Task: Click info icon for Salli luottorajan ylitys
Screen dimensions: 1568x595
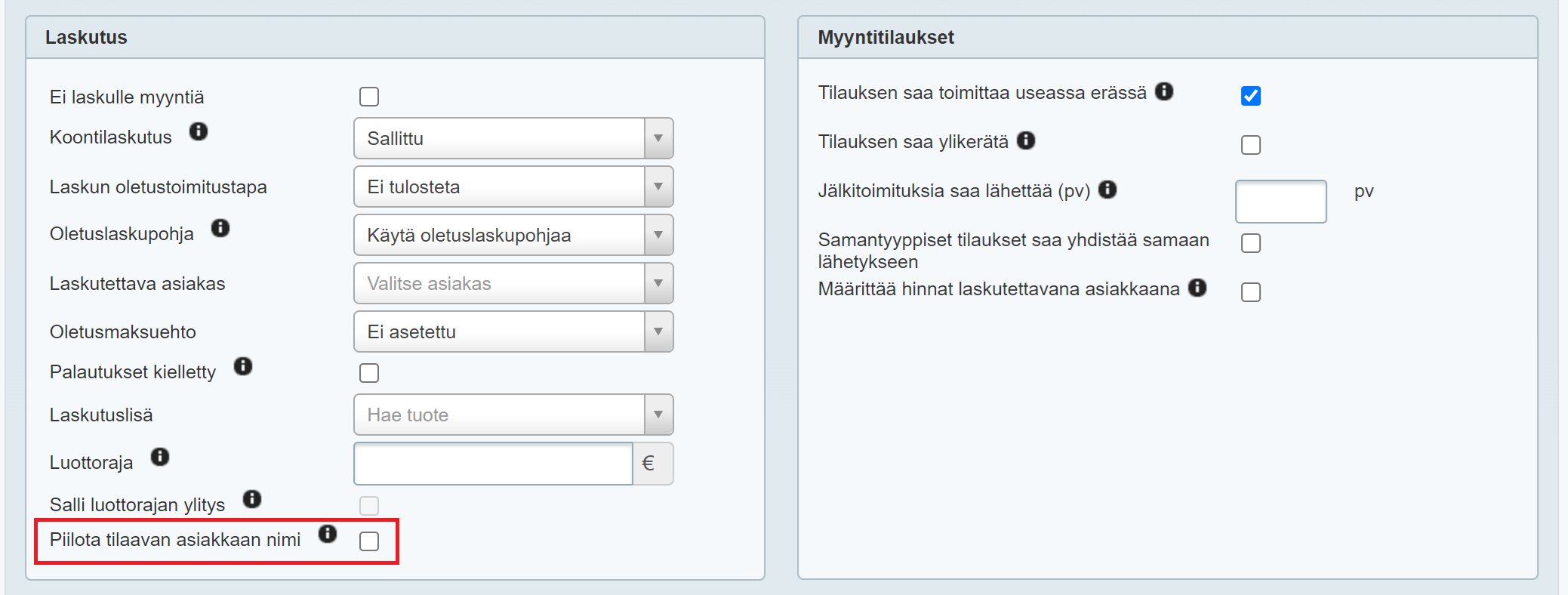Action: (252, 499)
